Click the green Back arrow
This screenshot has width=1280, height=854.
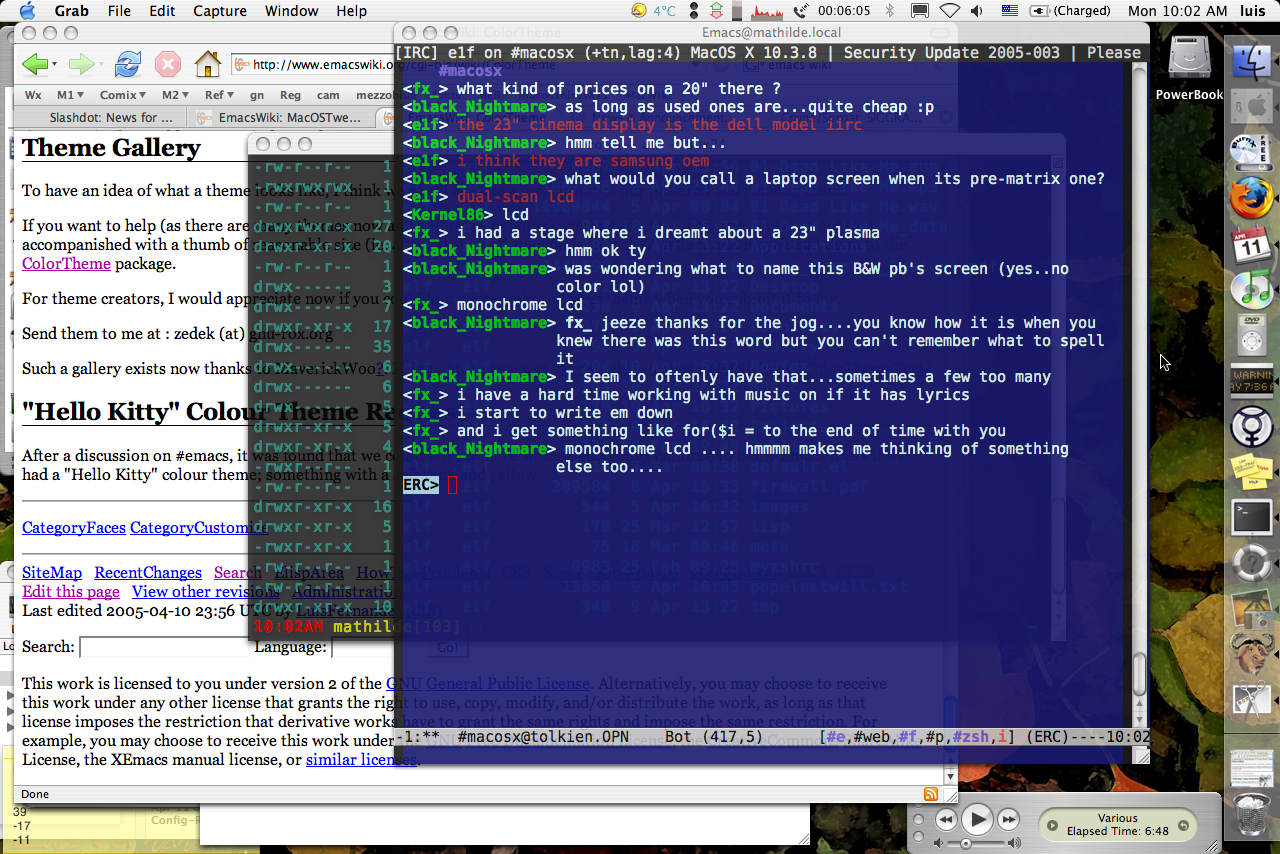tap(34, 65)
